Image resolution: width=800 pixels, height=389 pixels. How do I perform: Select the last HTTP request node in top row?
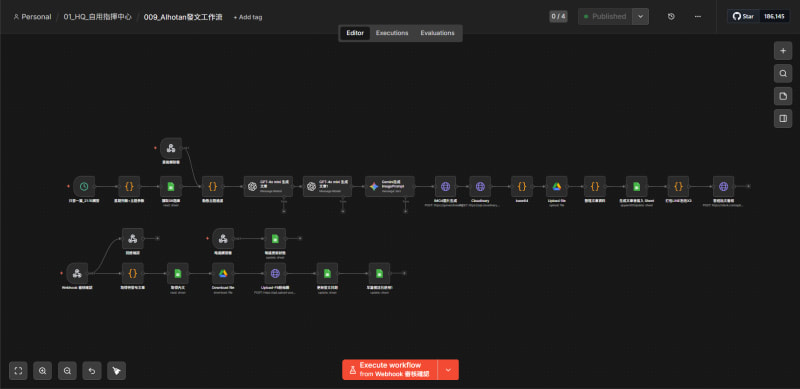pos(723,187)
